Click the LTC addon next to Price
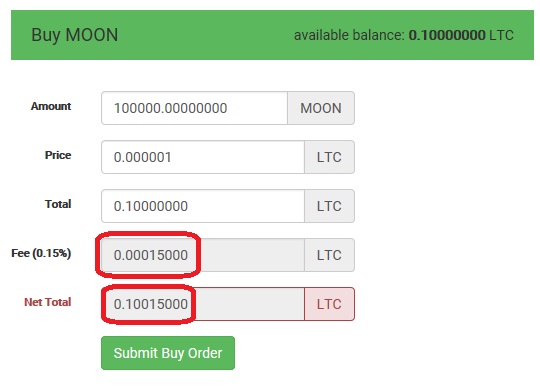Image resolution: width=540 pixels, height=386 pixels. pyautogui.click(x=329, y=157)
